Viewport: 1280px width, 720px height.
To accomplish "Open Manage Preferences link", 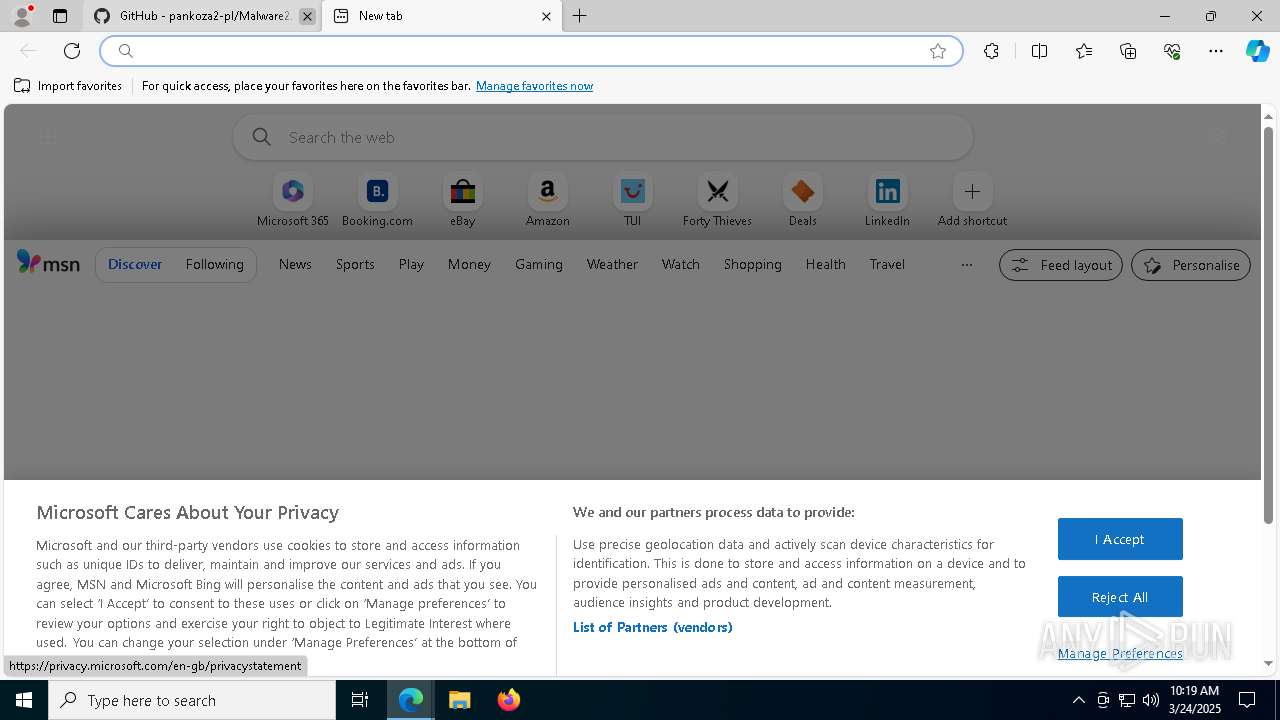I will pos(1120,653).
